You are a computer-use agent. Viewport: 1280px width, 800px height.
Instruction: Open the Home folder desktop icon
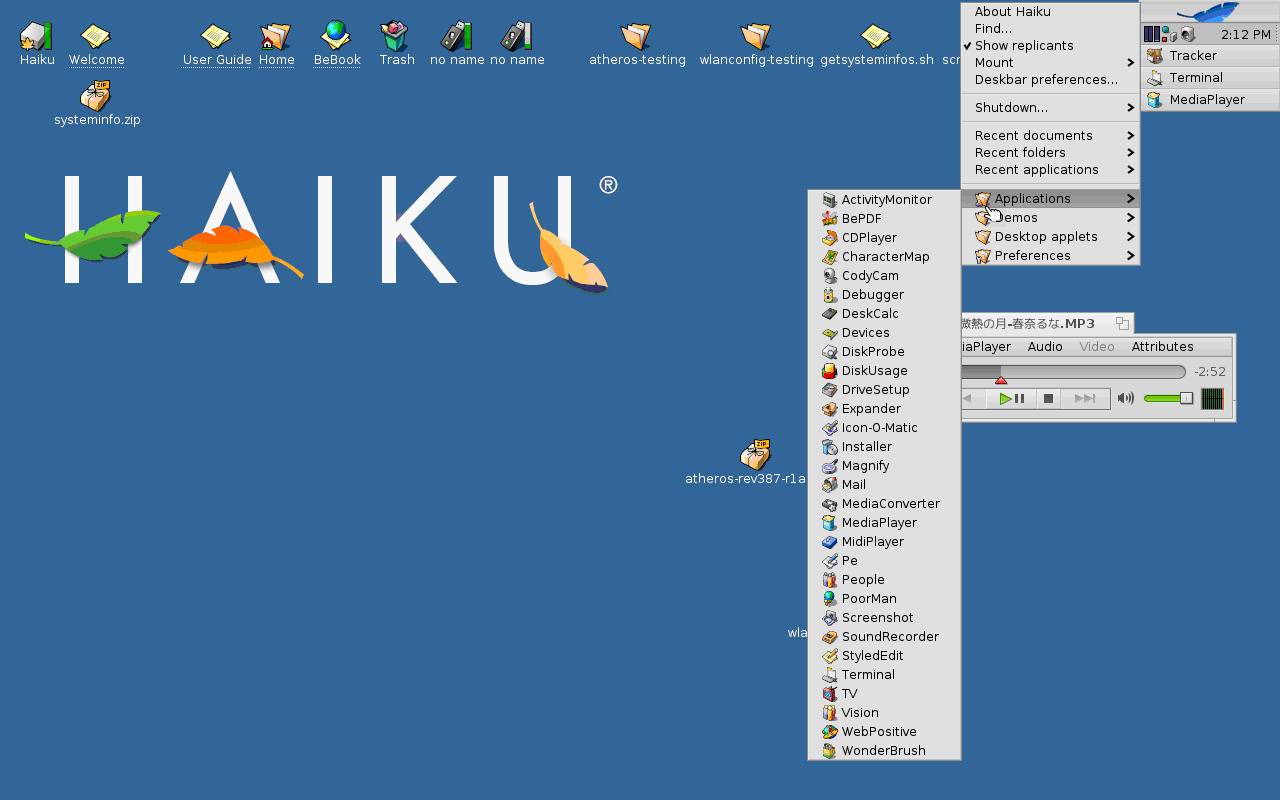276,38
